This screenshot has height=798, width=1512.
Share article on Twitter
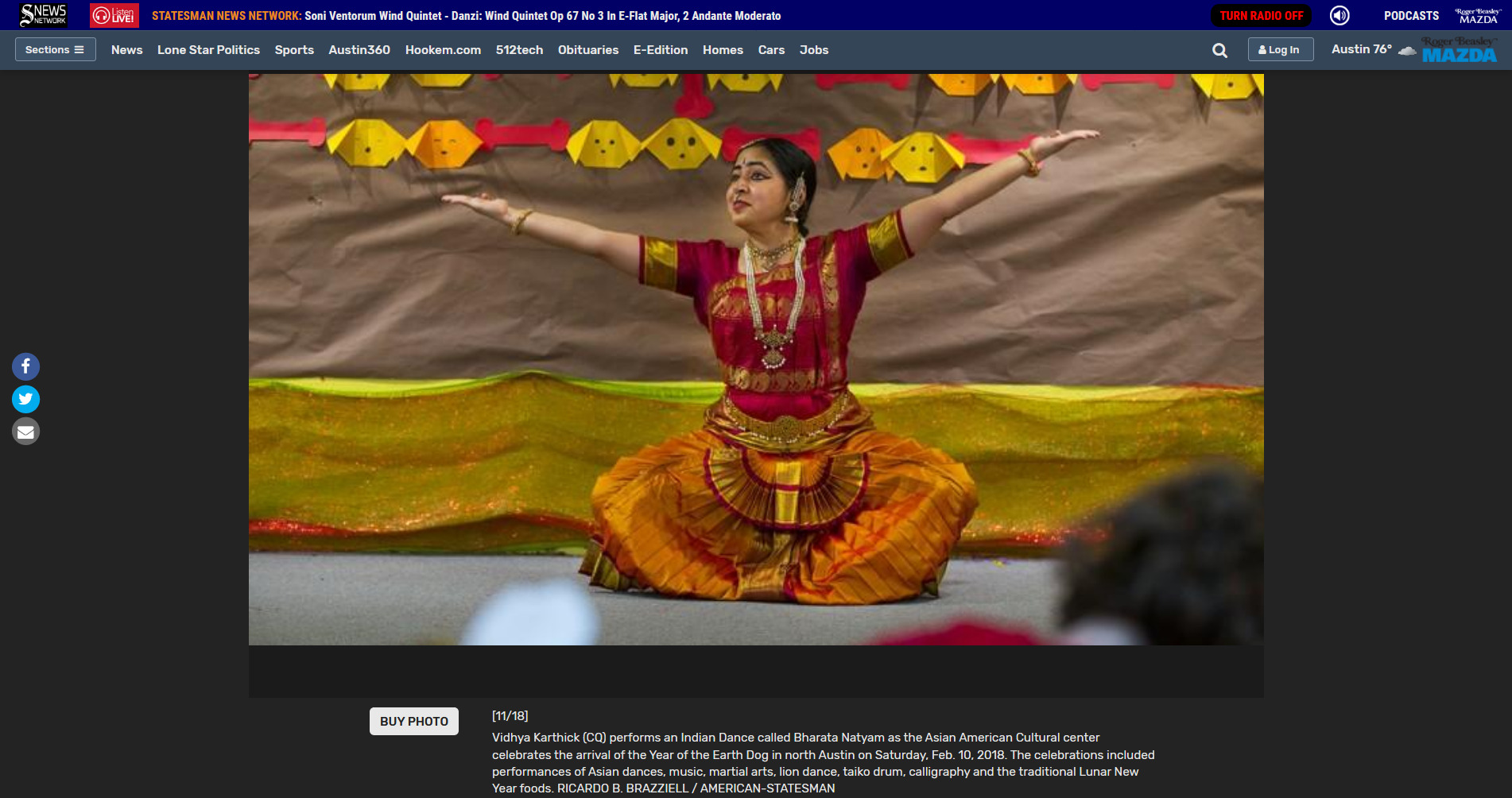click(x=25, y=399)
